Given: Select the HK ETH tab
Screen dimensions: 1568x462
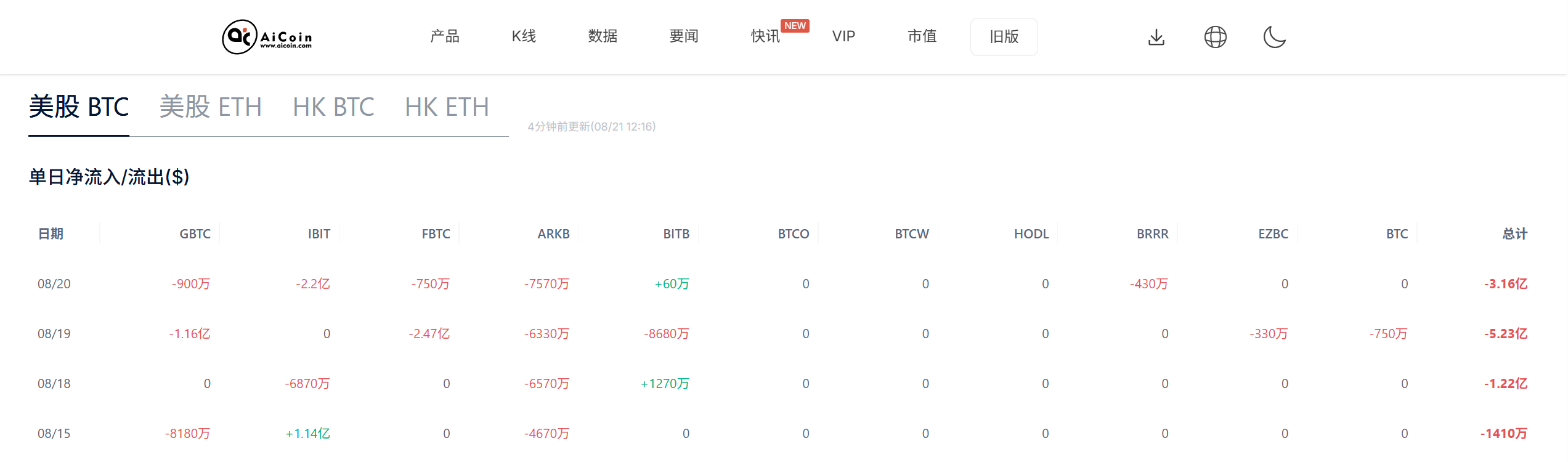Looking at the screenshot, I should pyautogui.click(x=447, y=107).
